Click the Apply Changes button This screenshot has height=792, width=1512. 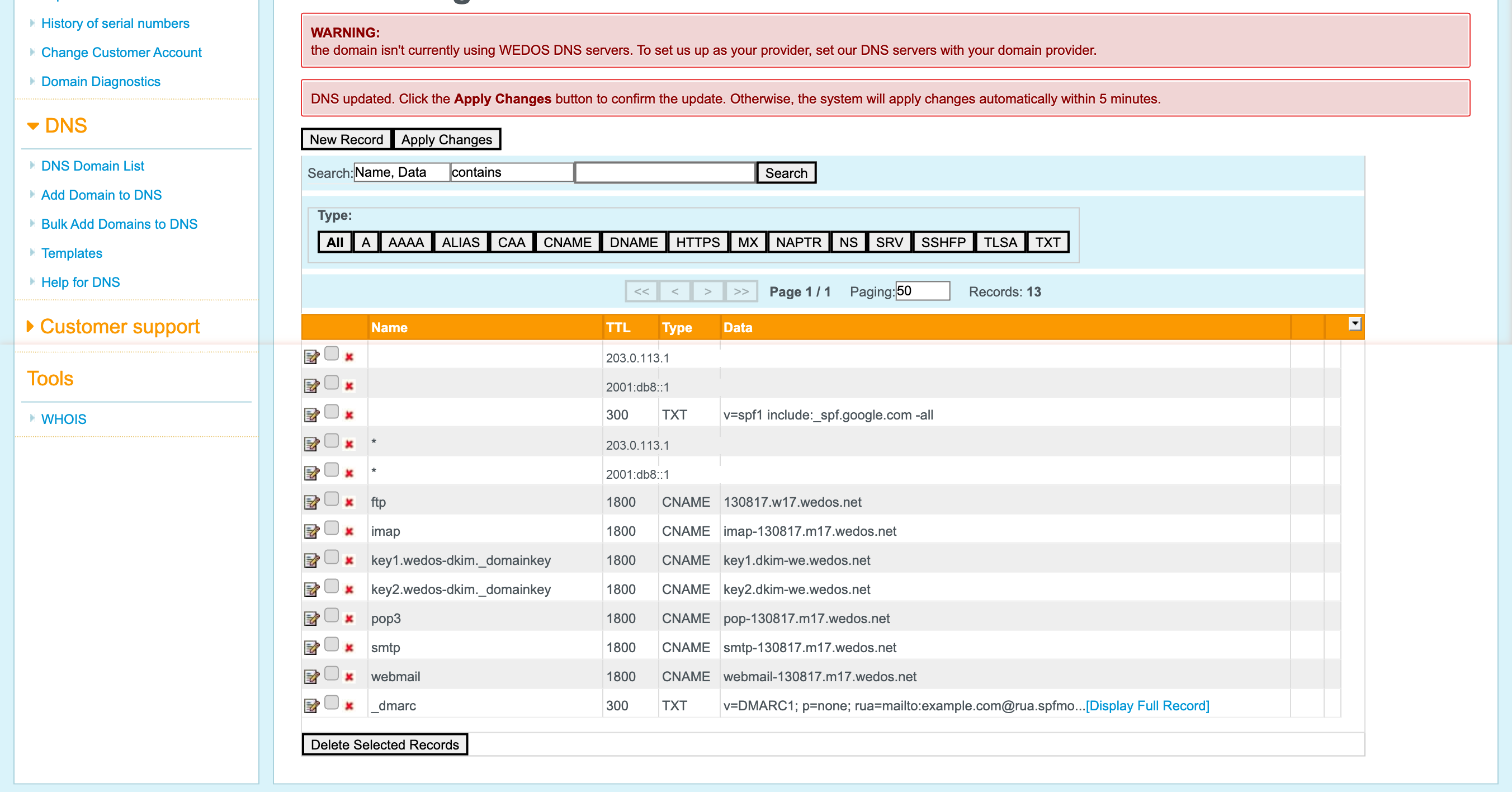446,139
